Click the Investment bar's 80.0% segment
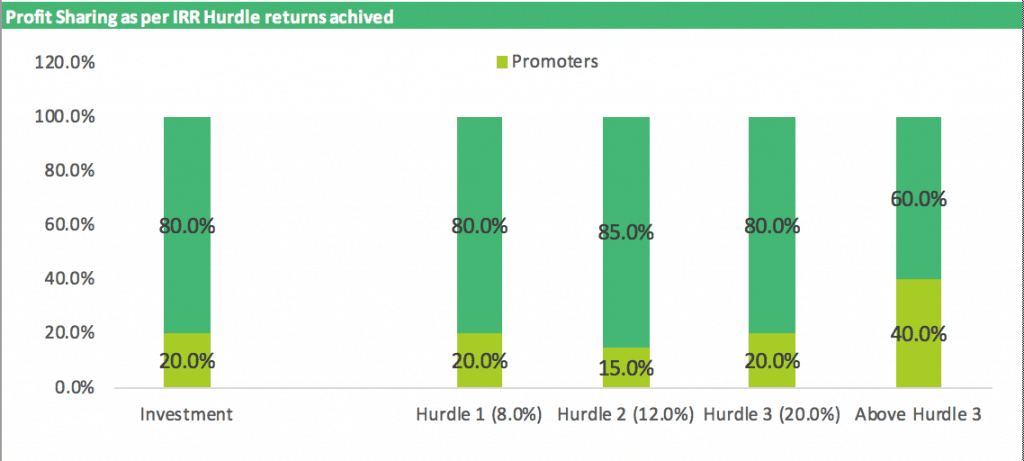The height and width of the screenshot is (461, 1024). [187, 225]
